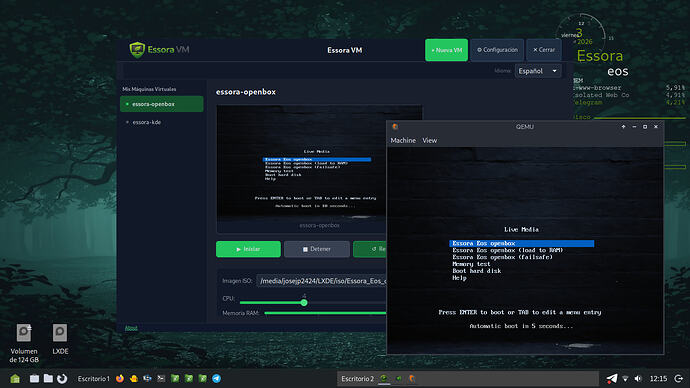Click the QEMU window title bar icon
690x388 pixels.
tap(395, 127)
